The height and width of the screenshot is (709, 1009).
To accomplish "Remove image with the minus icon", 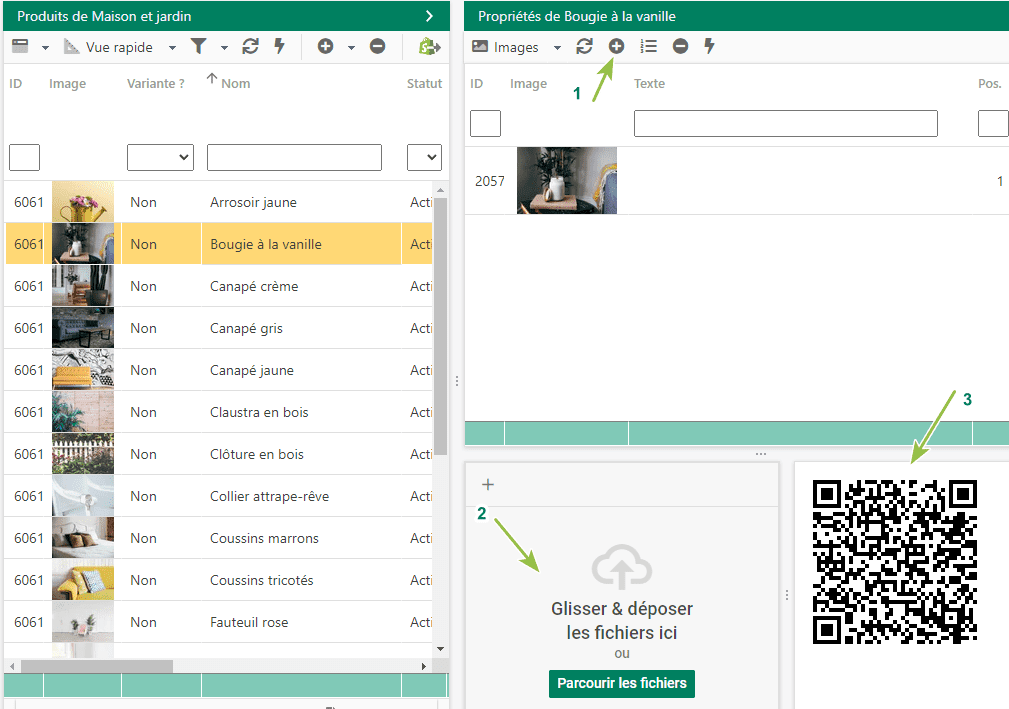I will 681,46.
